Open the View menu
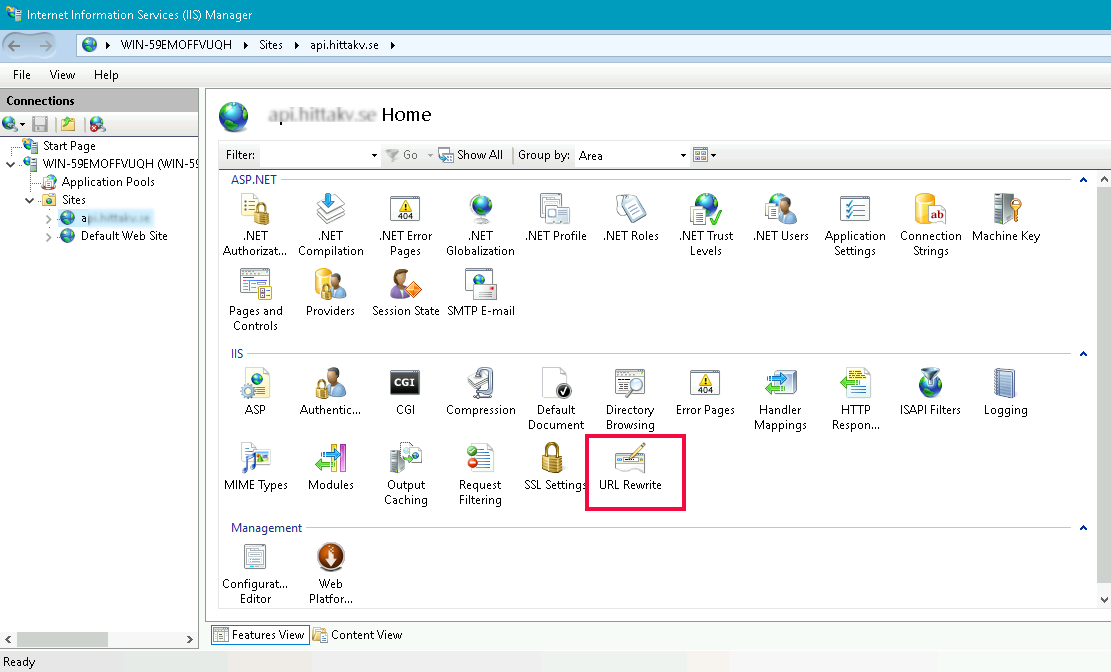The width and height of the screenshot is (1111, 672). (62, 75)
